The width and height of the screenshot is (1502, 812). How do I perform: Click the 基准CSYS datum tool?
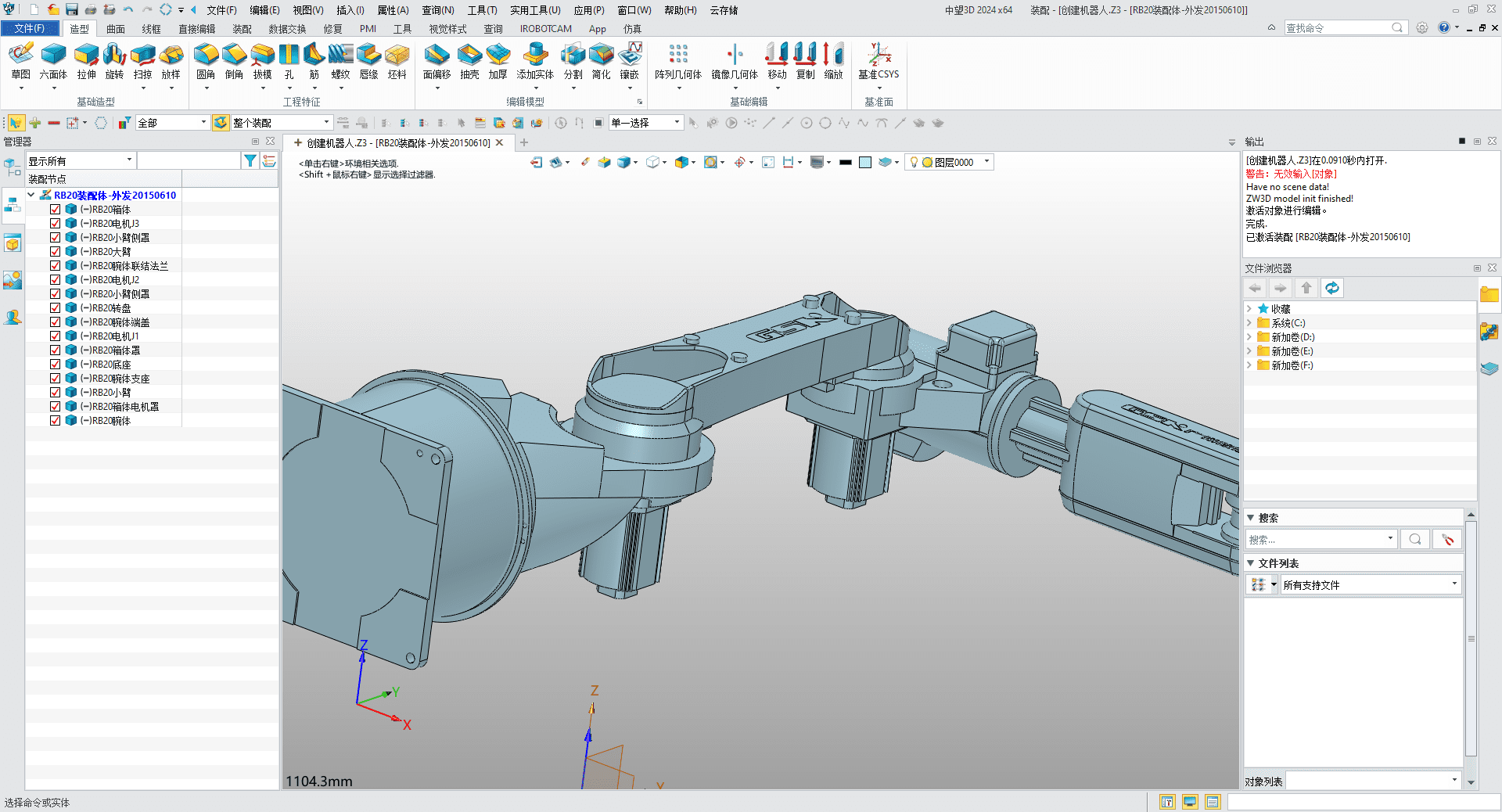879,61
